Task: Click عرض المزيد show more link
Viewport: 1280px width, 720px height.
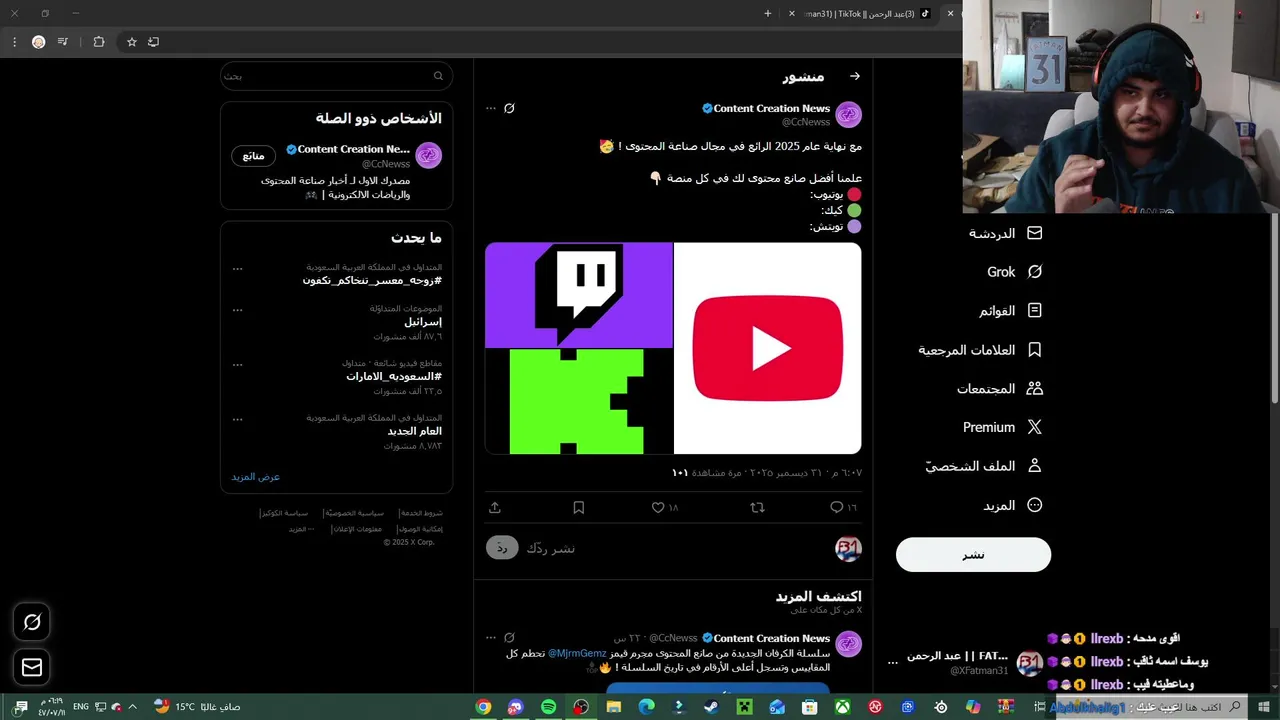Action: (x=256, y=477)
